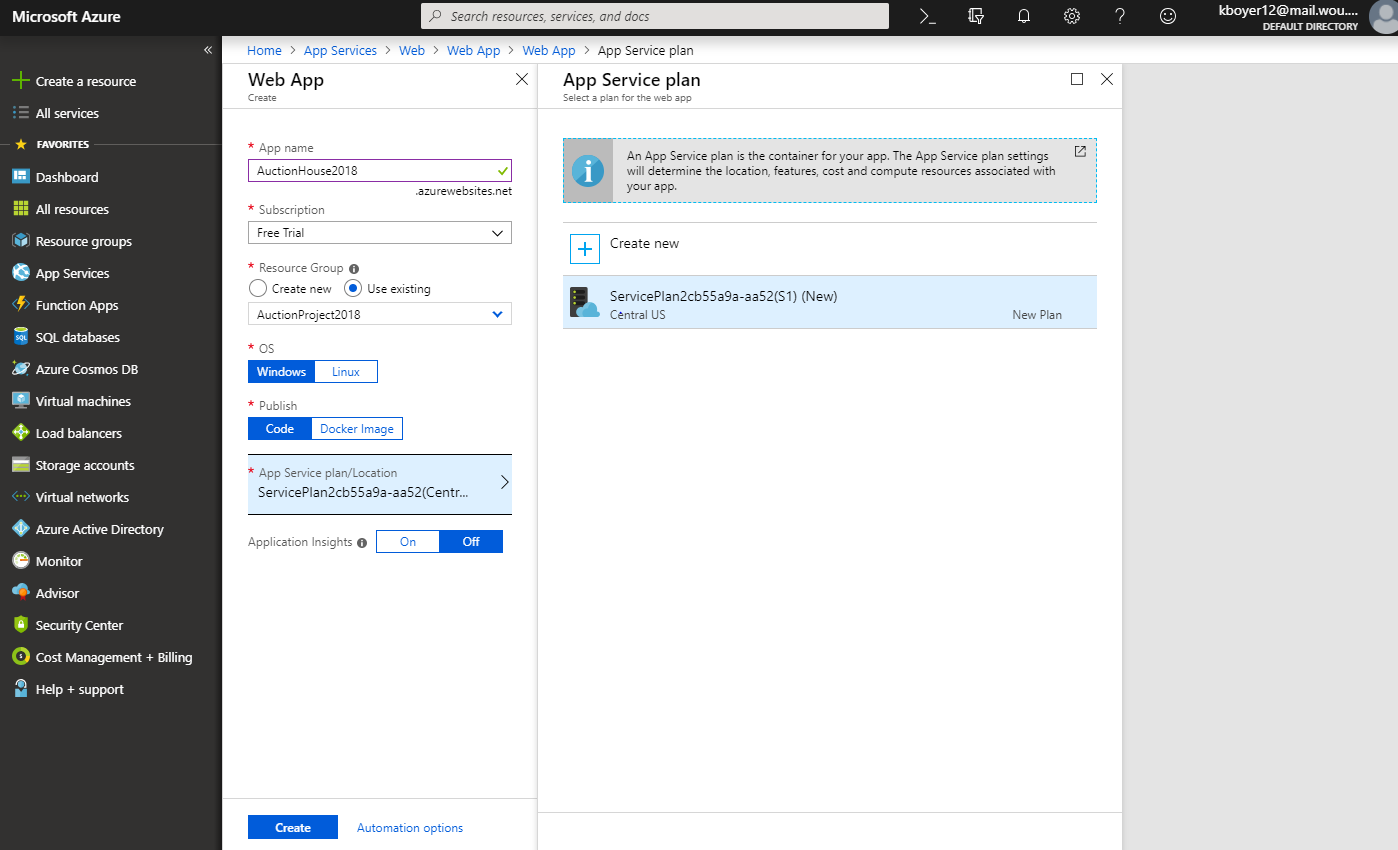Click the Monitor gauge icon
The width and height of the screenshot is (1398, 850).
[x=20, y=561]
